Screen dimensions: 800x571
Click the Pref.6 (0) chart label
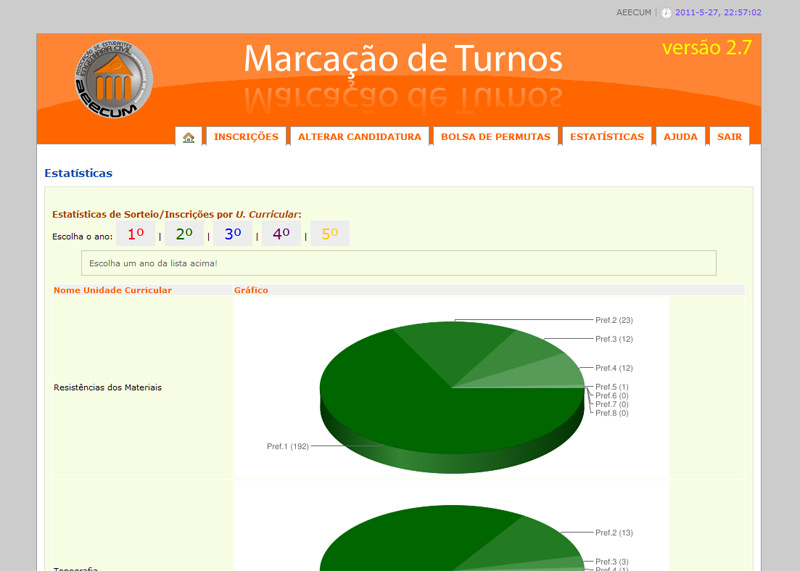point(612,396)
